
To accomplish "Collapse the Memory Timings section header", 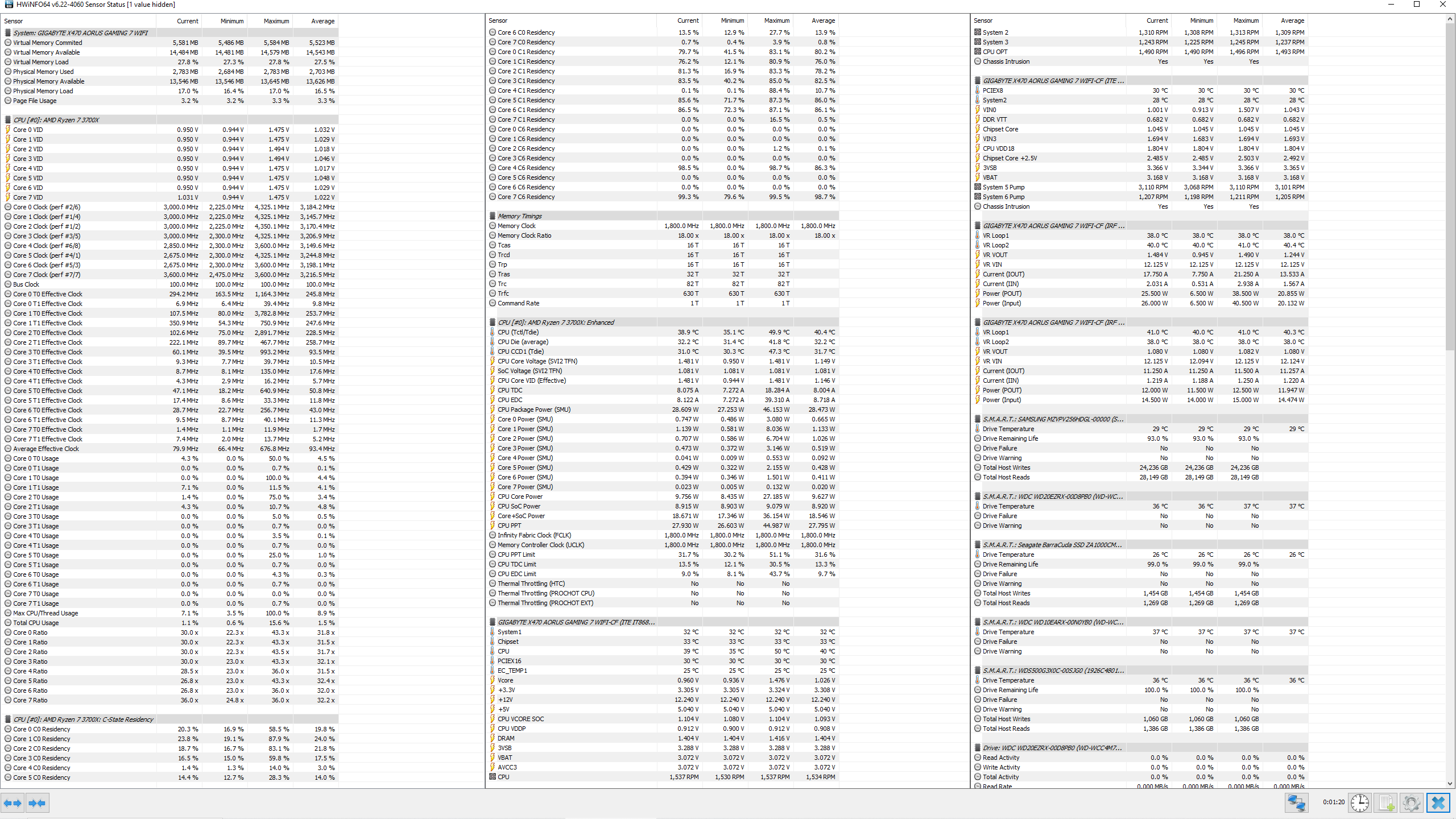I will pyautogui.click(x=519, y=216).
